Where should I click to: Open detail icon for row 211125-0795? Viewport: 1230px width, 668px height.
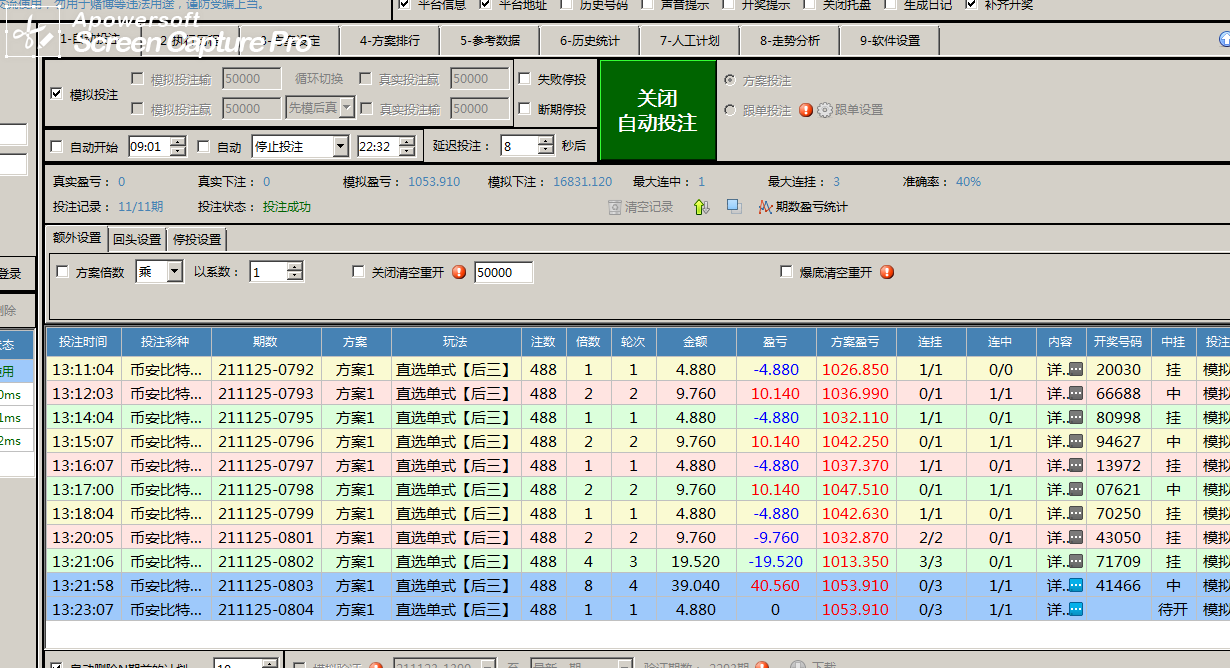tap(1075, 417)
